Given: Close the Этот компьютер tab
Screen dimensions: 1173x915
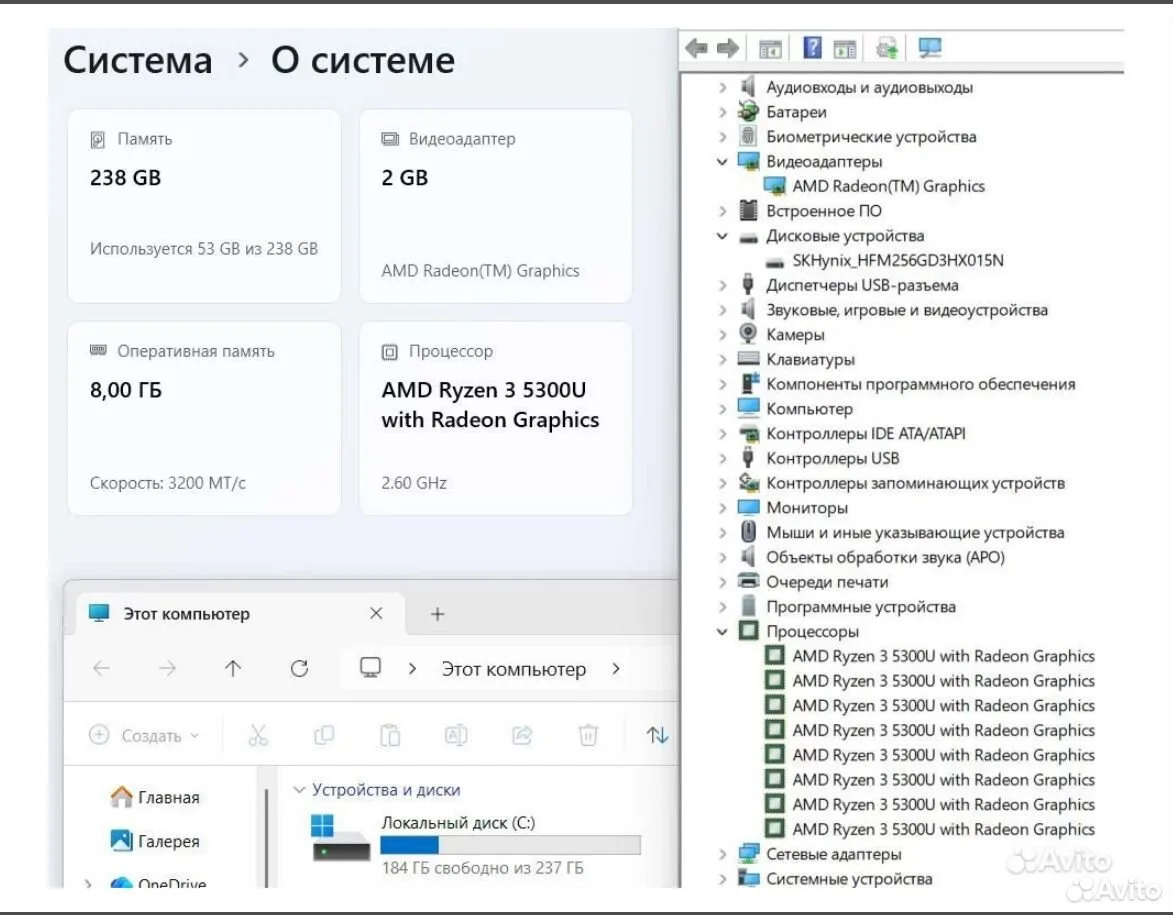Looking at the screenshot, I should 376,613.
